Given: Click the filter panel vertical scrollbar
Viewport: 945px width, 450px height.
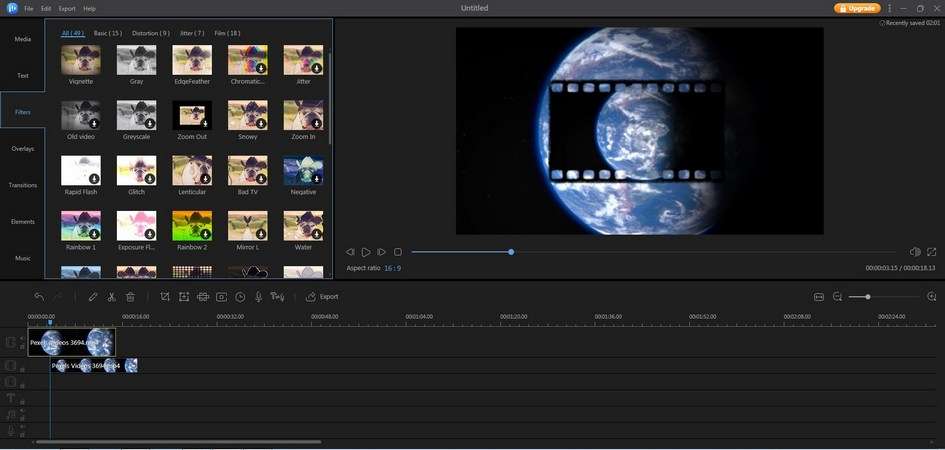Looking at the screenshot, I should 330,99.
